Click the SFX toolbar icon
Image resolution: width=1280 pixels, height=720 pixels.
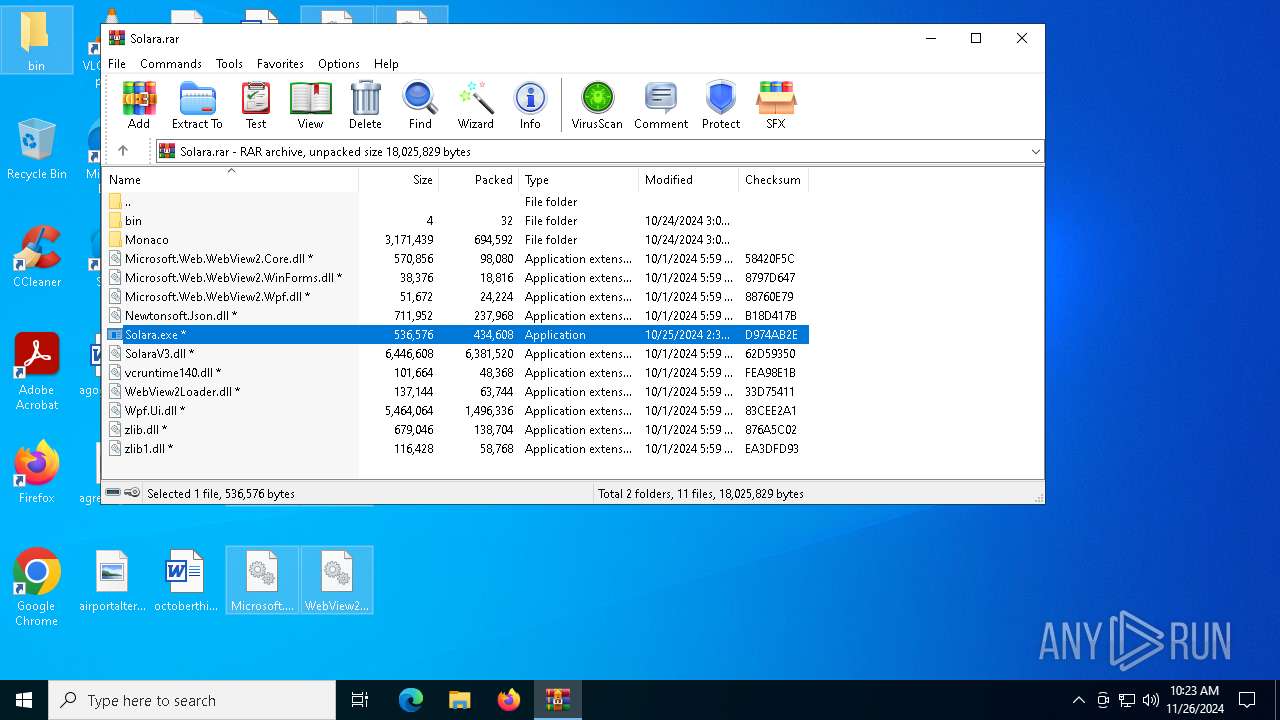[x=776, y=106]
